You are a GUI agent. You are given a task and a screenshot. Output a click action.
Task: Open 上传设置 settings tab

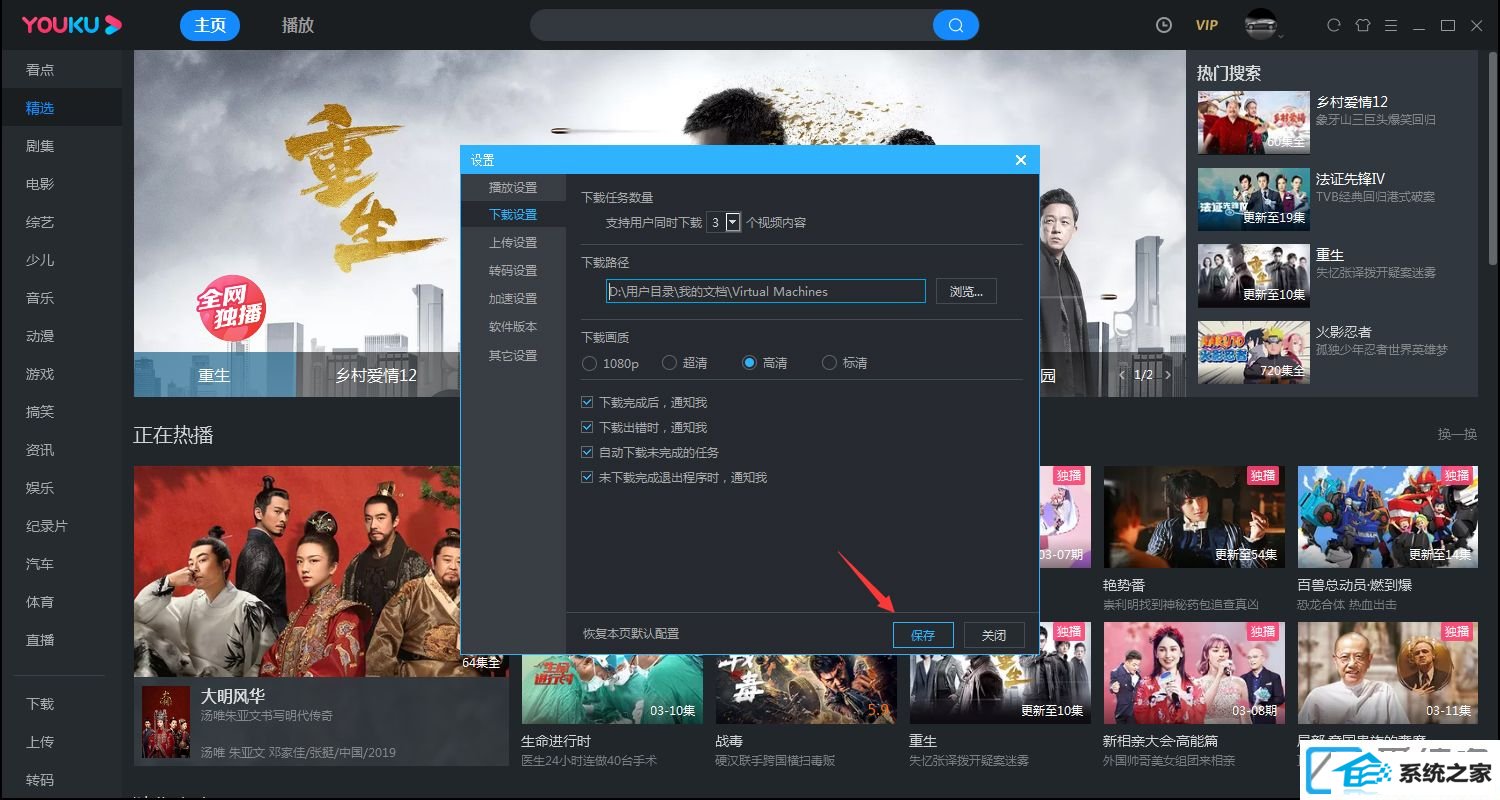pos(513,242)
